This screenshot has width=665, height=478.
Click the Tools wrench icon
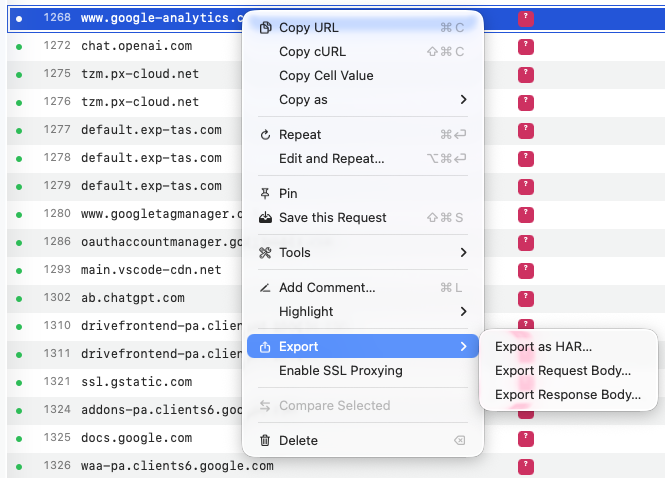tap(265, 253)
